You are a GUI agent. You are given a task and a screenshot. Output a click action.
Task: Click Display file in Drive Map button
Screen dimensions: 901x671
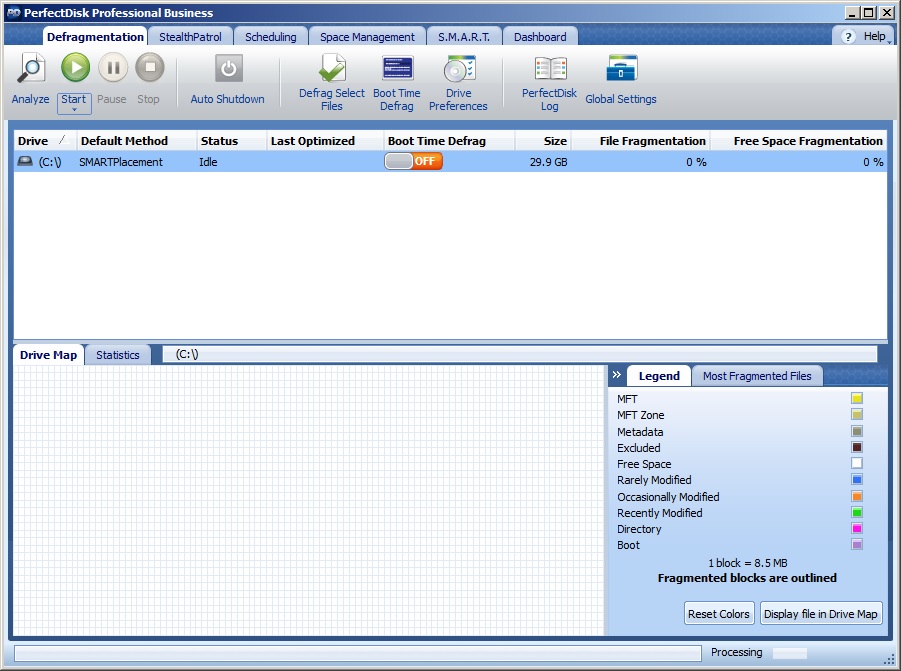[x=821, y=614]
